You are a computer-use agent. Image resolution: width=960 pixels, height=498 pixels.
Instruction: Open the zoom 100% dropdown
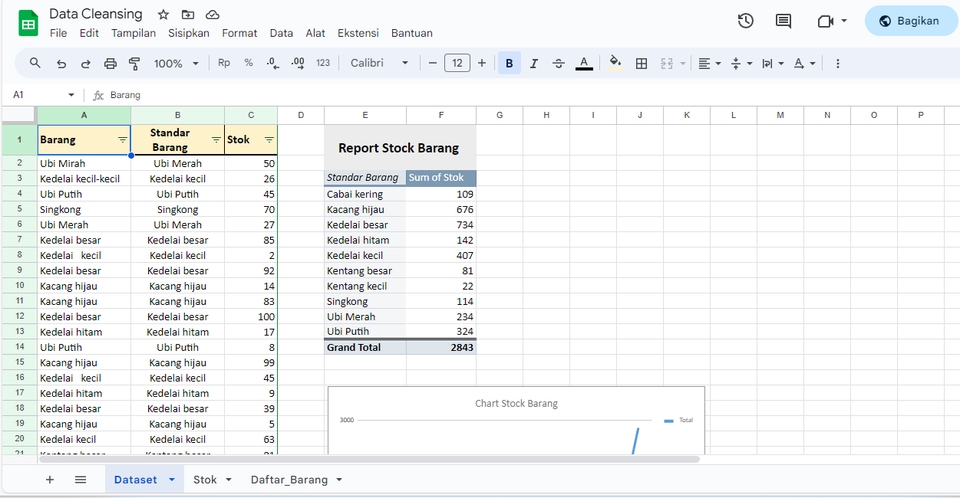click(176, 63)
